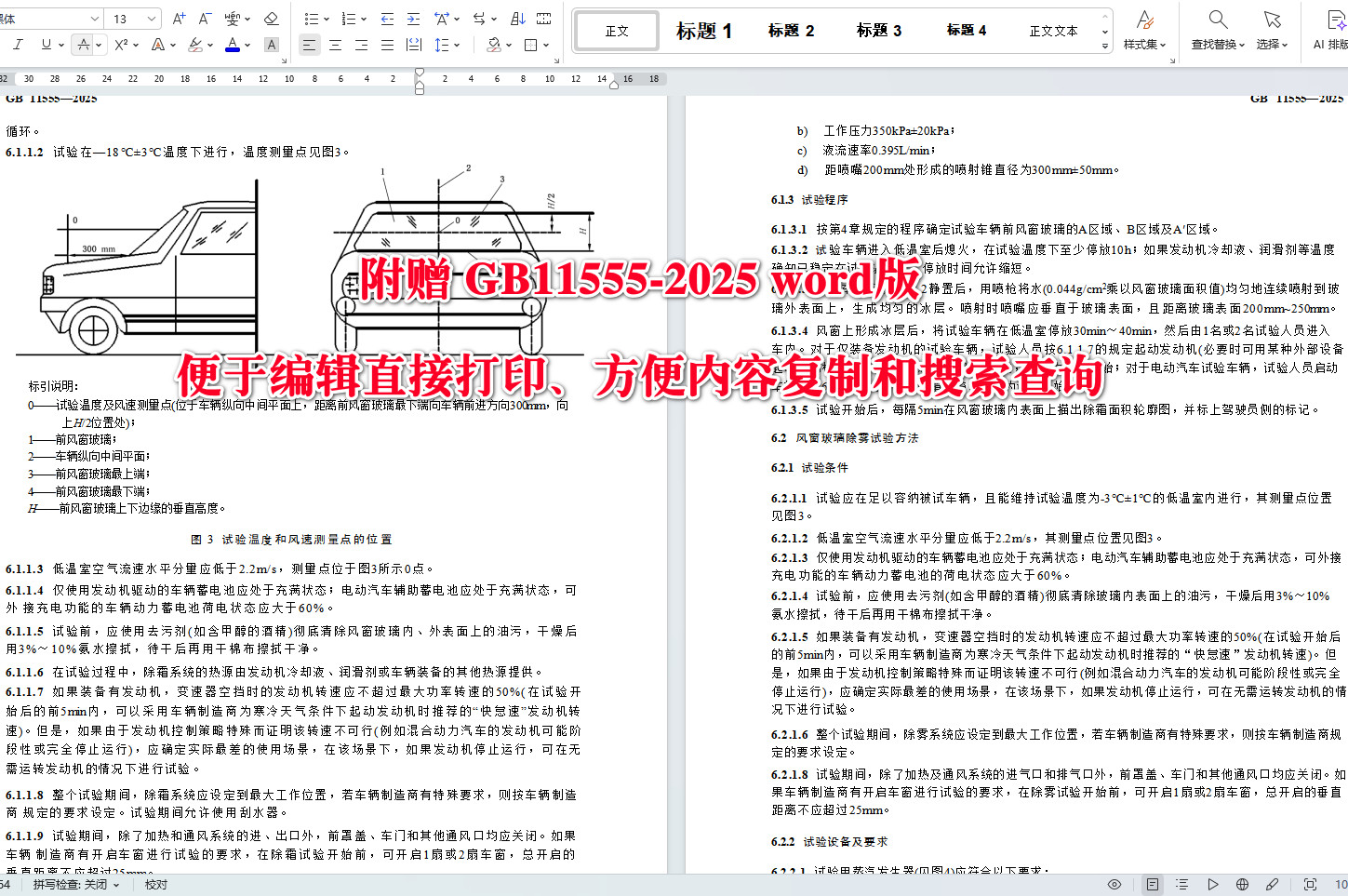
Task: Apply a numbered list
Action: pyautogui.click(x=350, y=17)
